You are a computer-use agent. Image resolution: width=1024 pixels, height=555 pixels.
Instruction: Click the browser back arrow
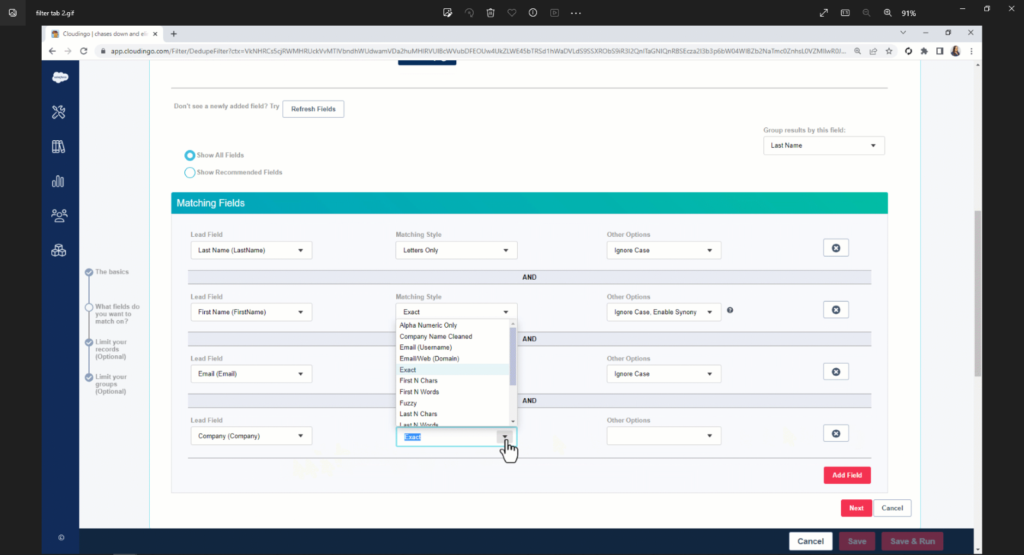52,51
